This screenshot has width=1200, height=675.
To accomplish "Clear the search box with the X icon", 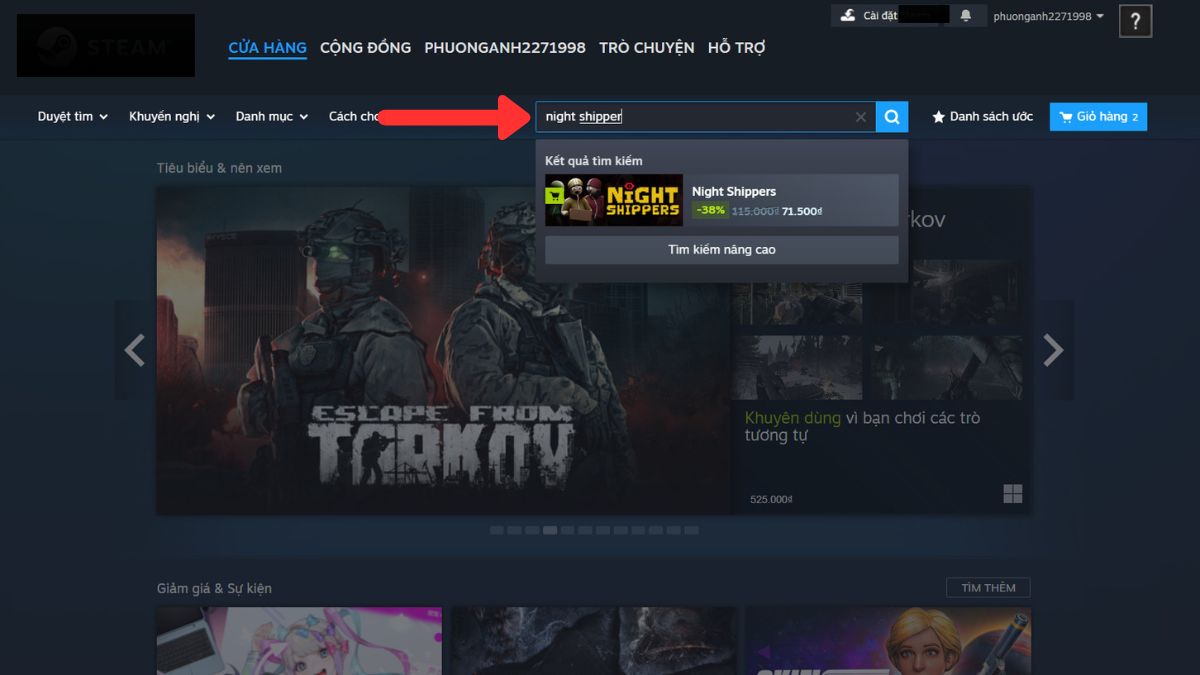I will (x=861, y=116).
